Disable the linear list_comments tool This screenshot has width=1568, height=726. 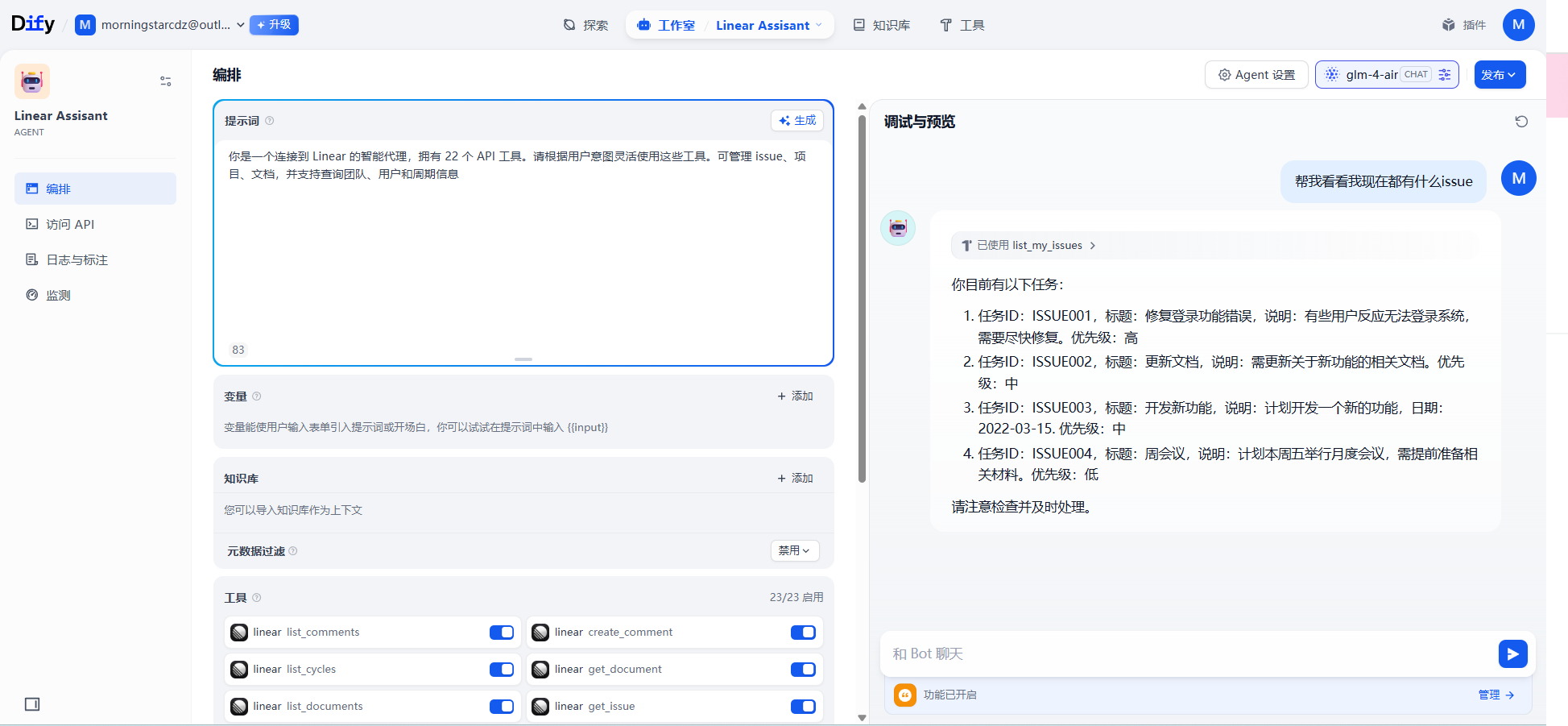click(x=501, y=633)
